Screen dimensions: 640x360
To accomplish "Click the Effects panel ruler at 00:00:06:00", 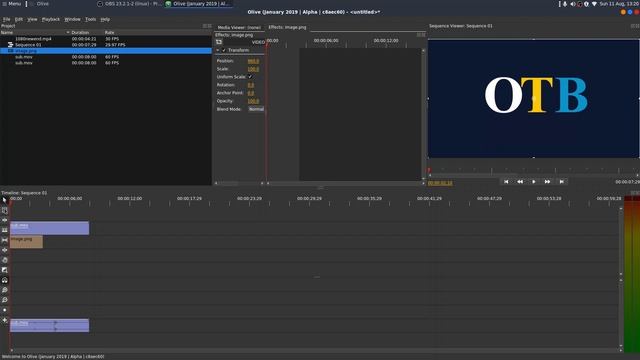I will click(x=326, y=41).
